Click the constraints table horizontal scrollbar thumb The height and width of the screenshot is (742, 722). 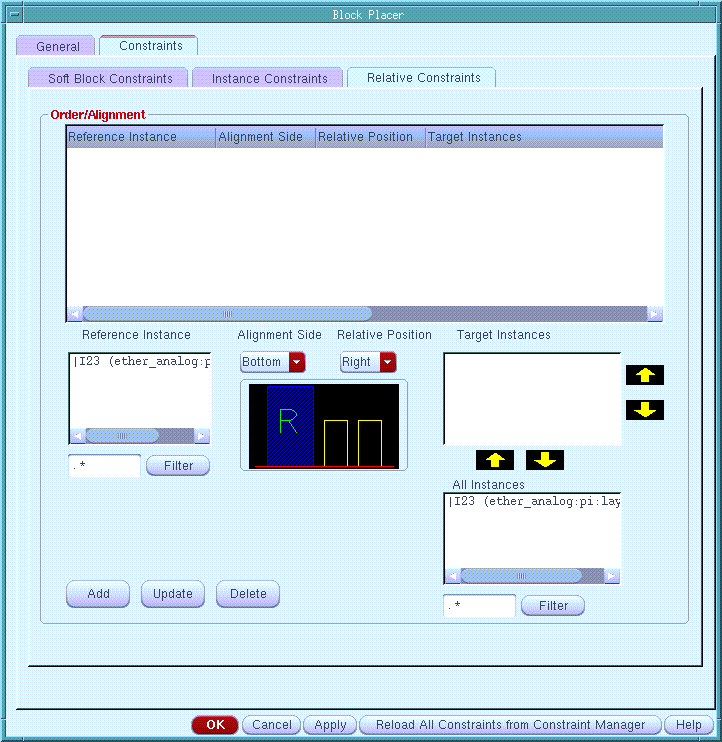(227, 314)
